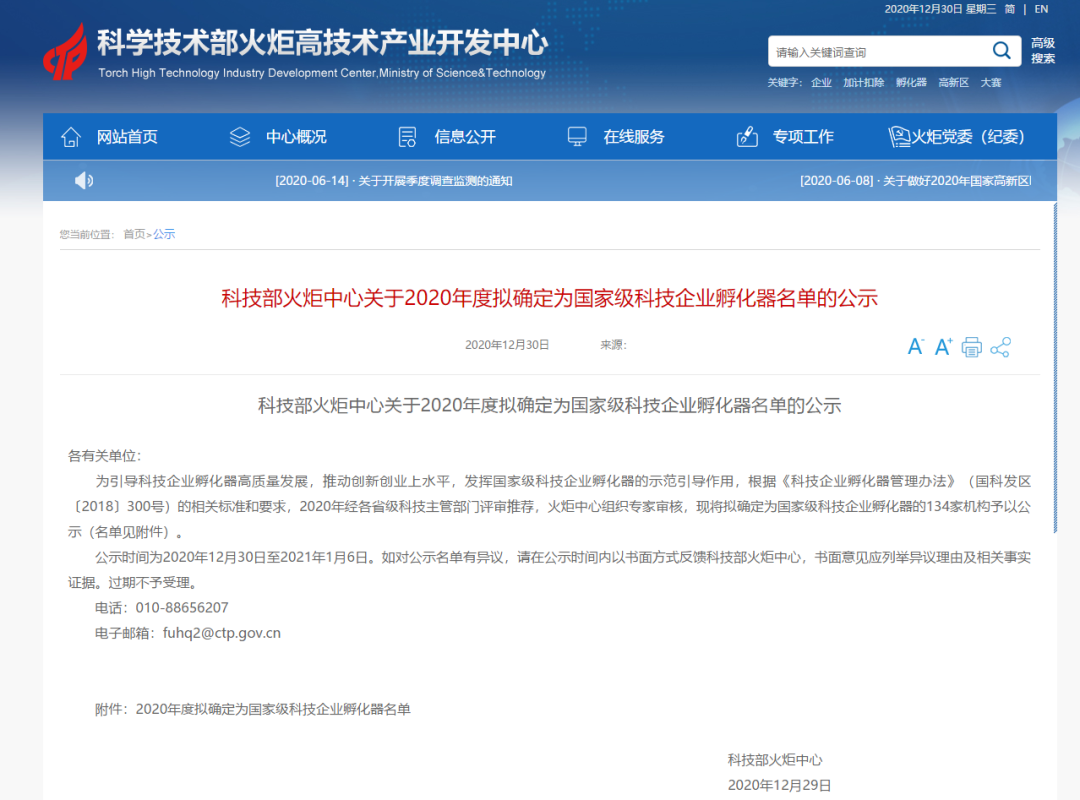Click the share icon
The width and height of the screenshot is (1080, 800).
point(1000,347)
